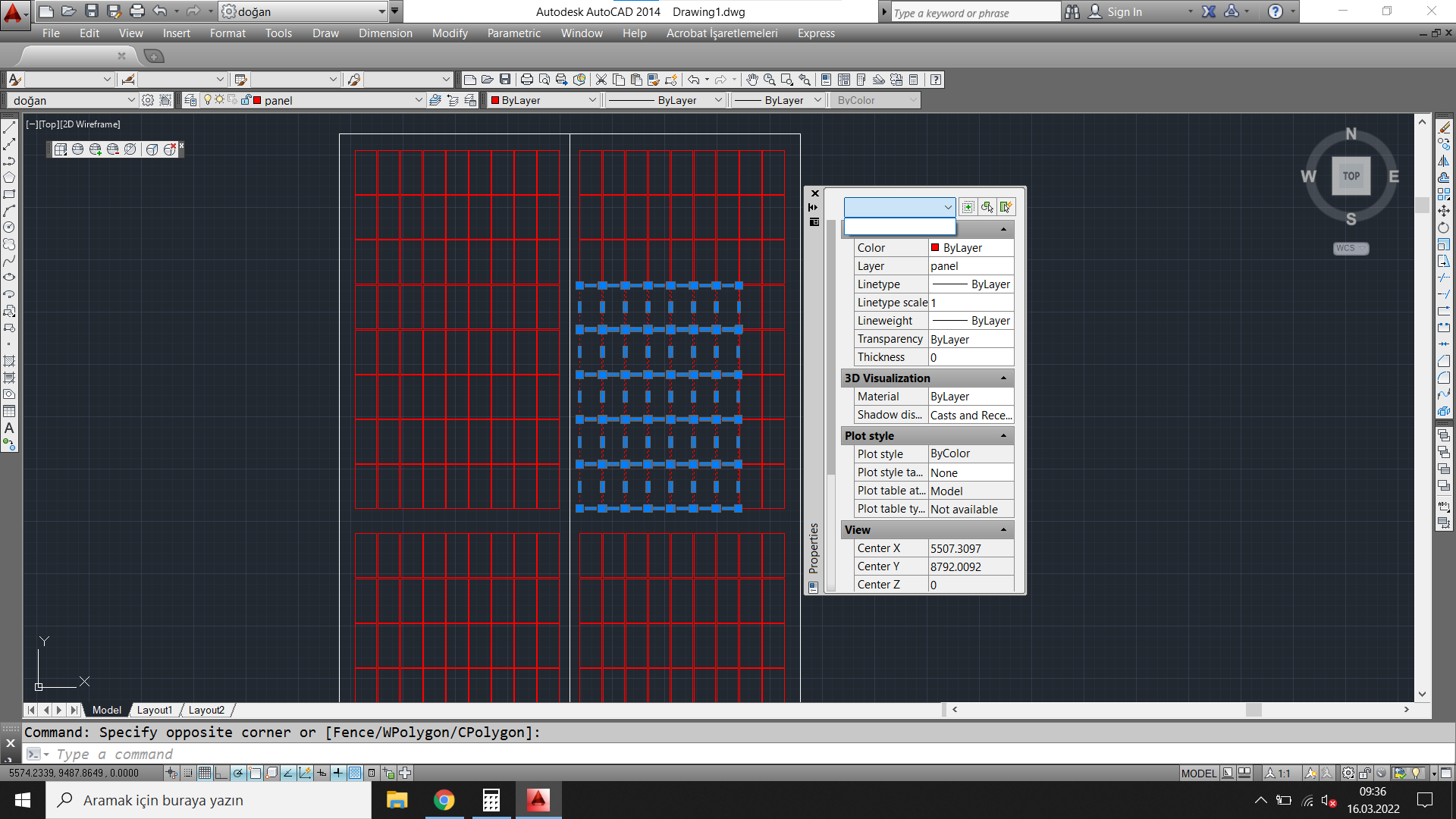Open Layer Properties Manager icon
This screenshot has width=1456, height=819.
[190, 100]
